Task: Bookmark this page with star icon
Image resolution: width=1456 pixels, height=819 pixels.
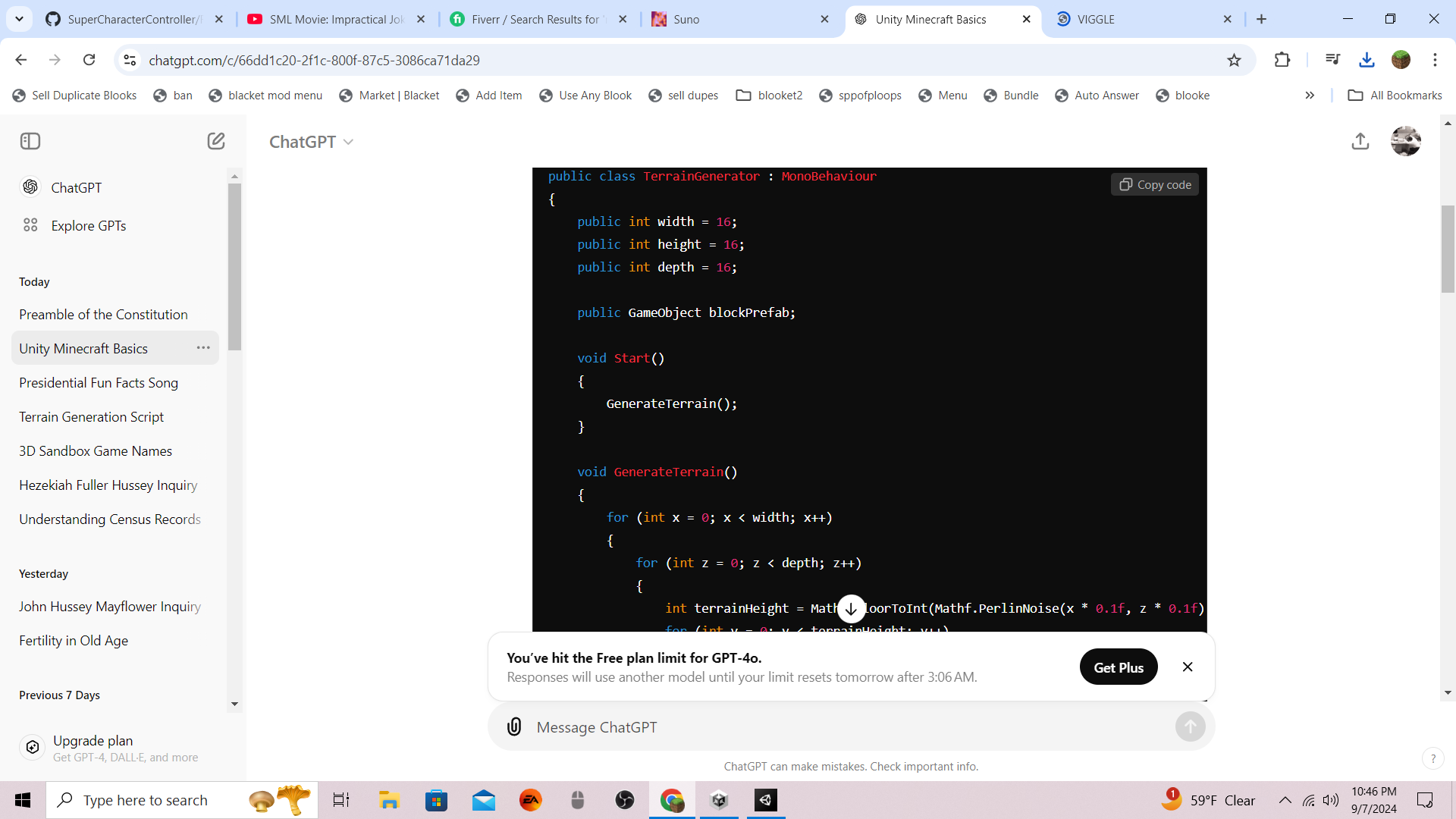Action: (x=1235, y=60)
